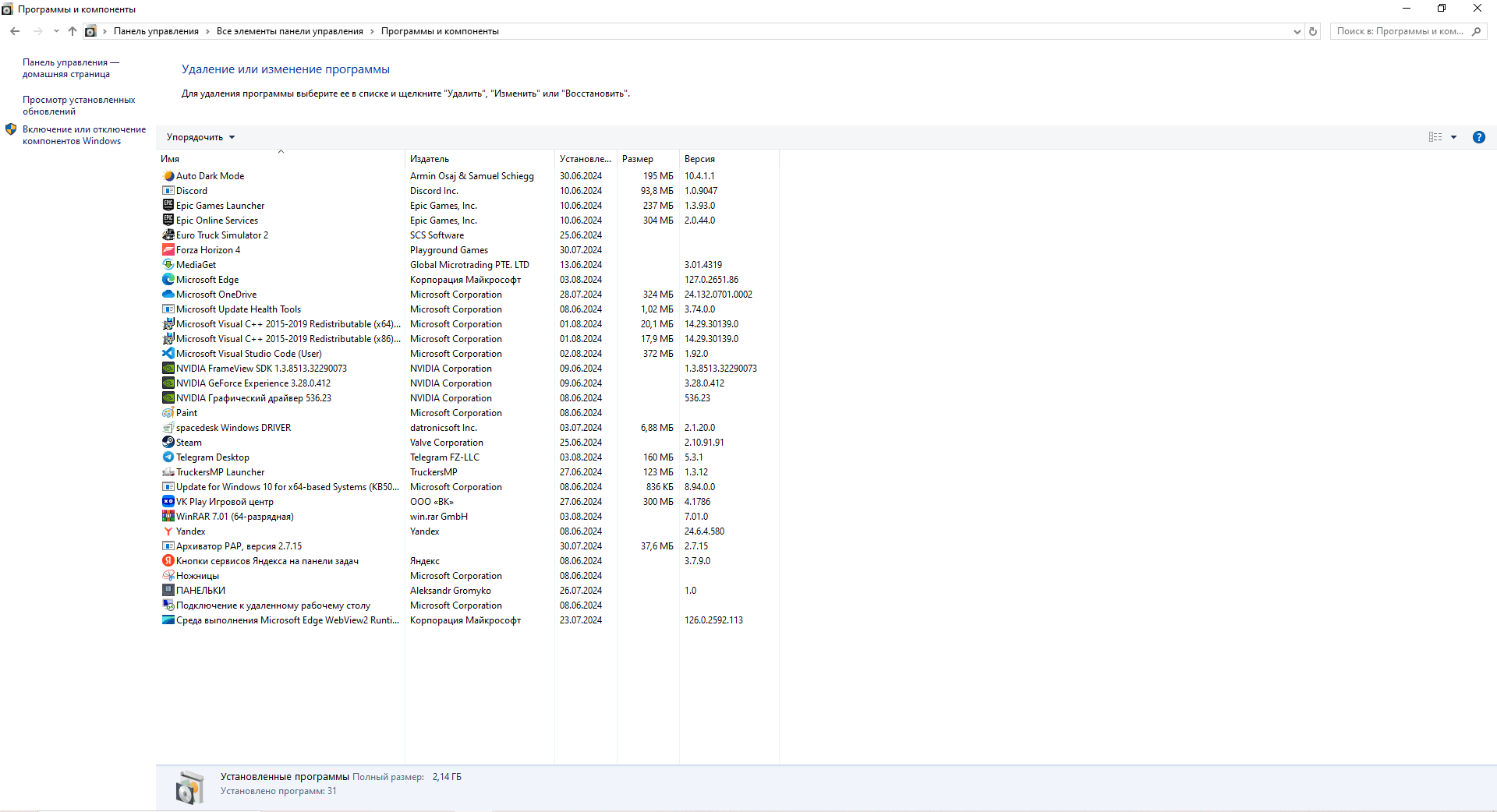This screenshot has width=1497, height=812.
Task: Navigate to Панель управления breadcrumb
Action: point(156,31)
